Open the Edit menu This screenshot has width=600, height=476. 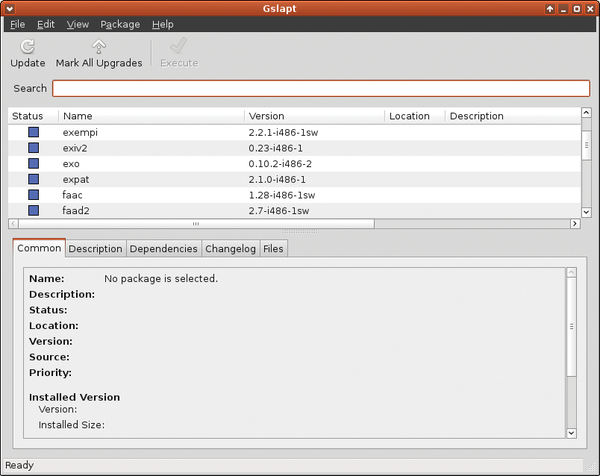(x=46, y=24)
